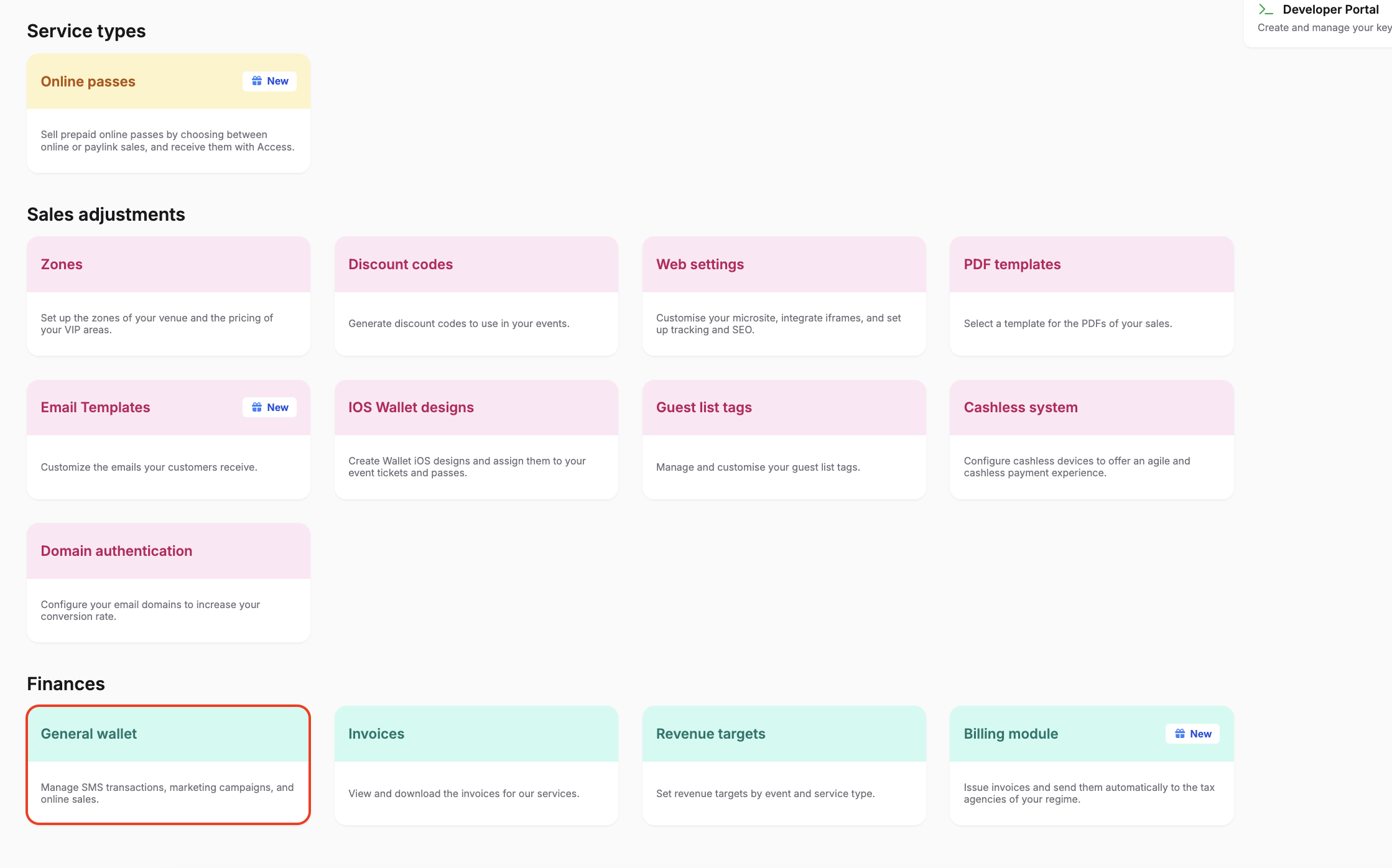Open Revenue targets
Image resolution: width=1392 pixels, height=868 pixels.
pyautogui.click(x=784, y=765)
